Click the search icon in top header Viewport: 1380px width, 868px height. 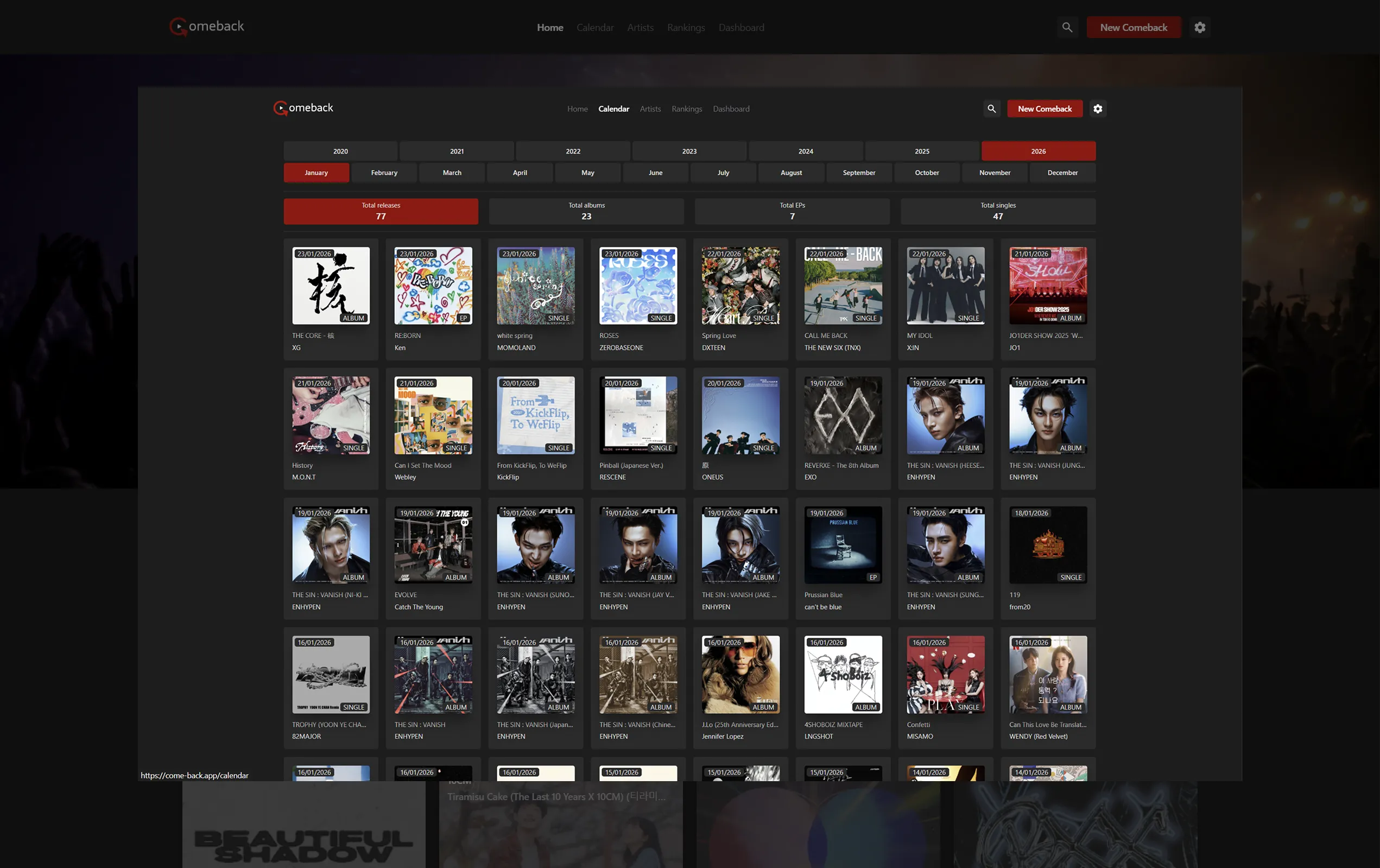coord(1067,28)
